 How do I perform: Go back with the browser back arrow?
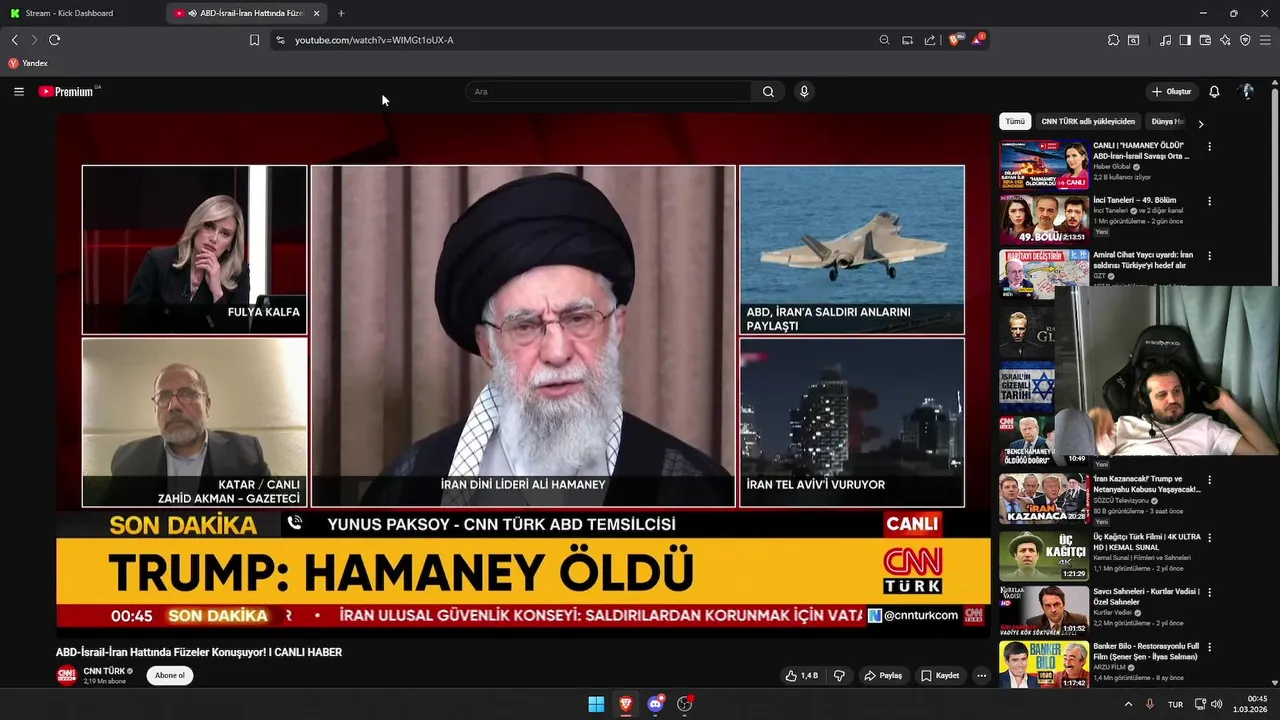[x=14, y=40]
